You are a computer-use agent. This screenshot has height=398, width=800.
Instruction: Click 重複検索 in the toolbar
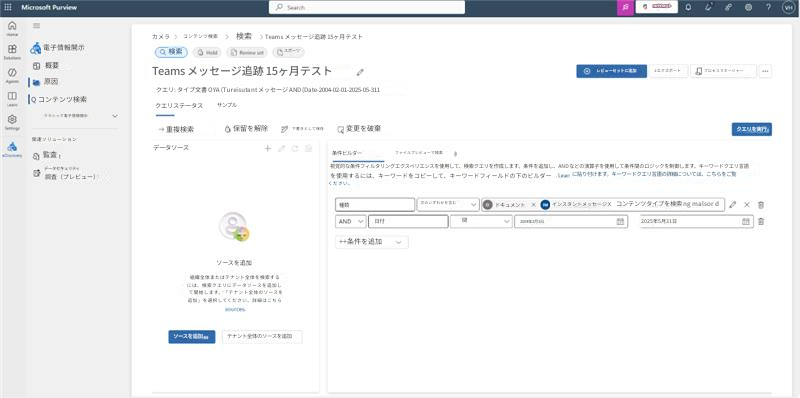[x=176, y=130]
